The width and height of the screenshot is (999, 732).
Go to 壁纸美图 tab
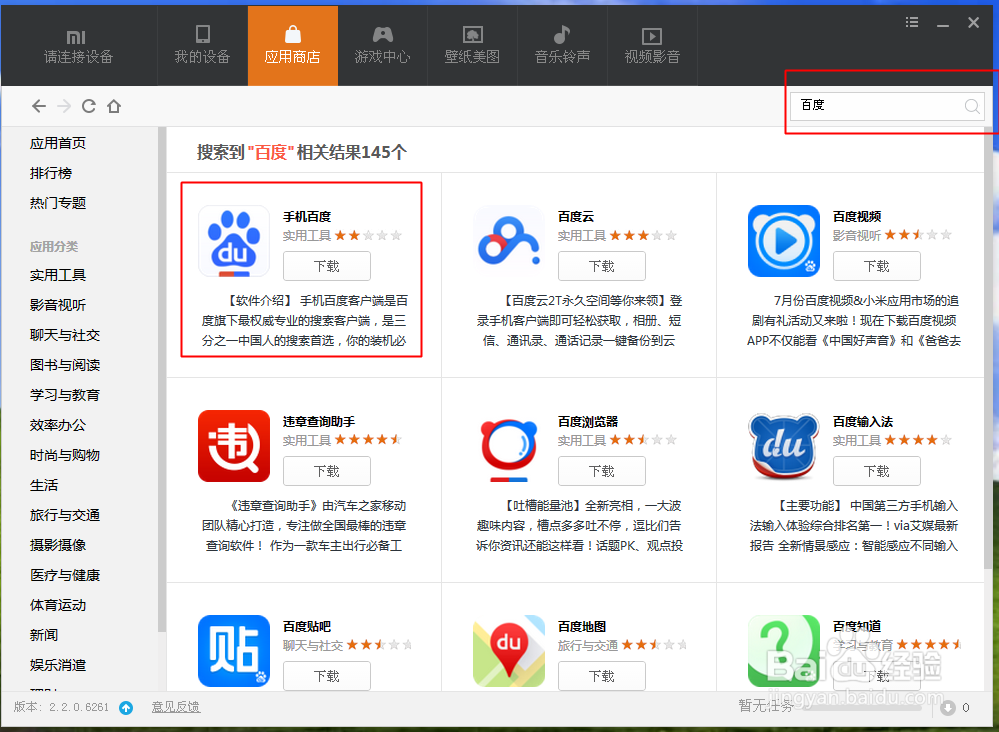472,46
